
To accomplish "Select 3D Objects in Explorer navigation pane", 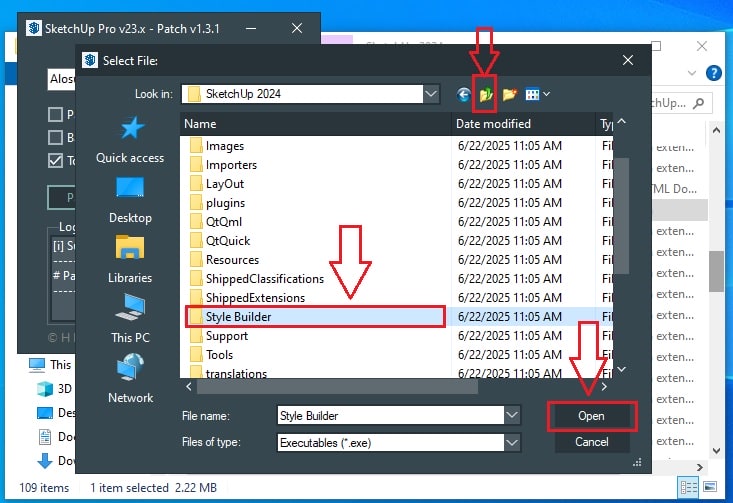I will pyautogui.click(x=55, y=389).
